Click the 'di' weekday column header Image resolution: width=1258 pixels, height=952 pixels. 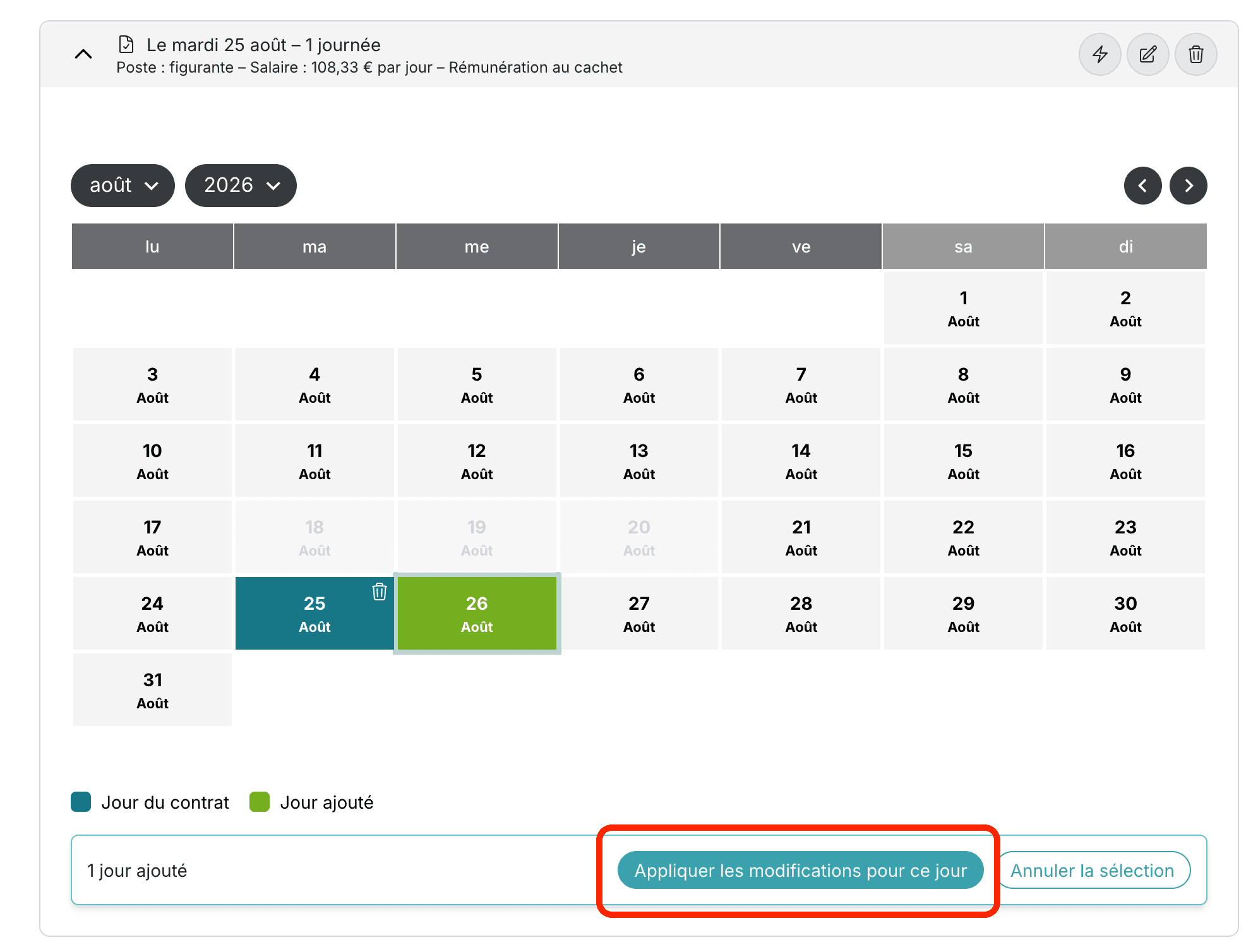(x=1125, y=246)
